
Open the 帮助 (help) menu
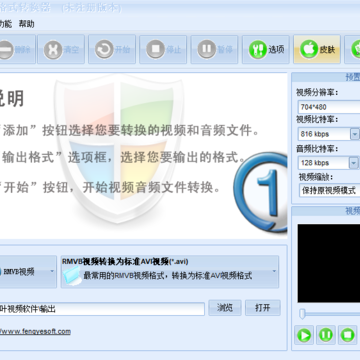click(26, 24)
